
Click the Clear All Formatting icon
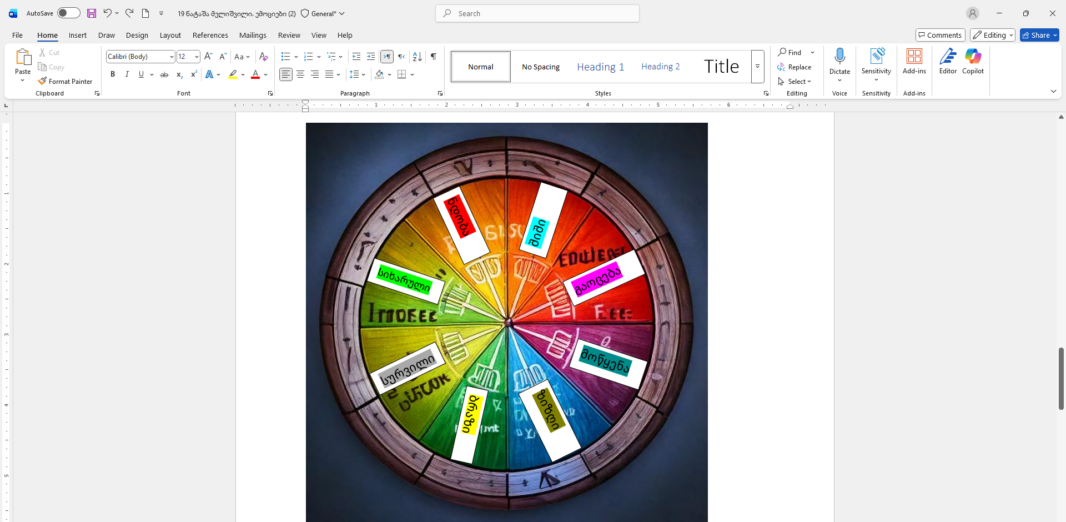coord(264,57)
